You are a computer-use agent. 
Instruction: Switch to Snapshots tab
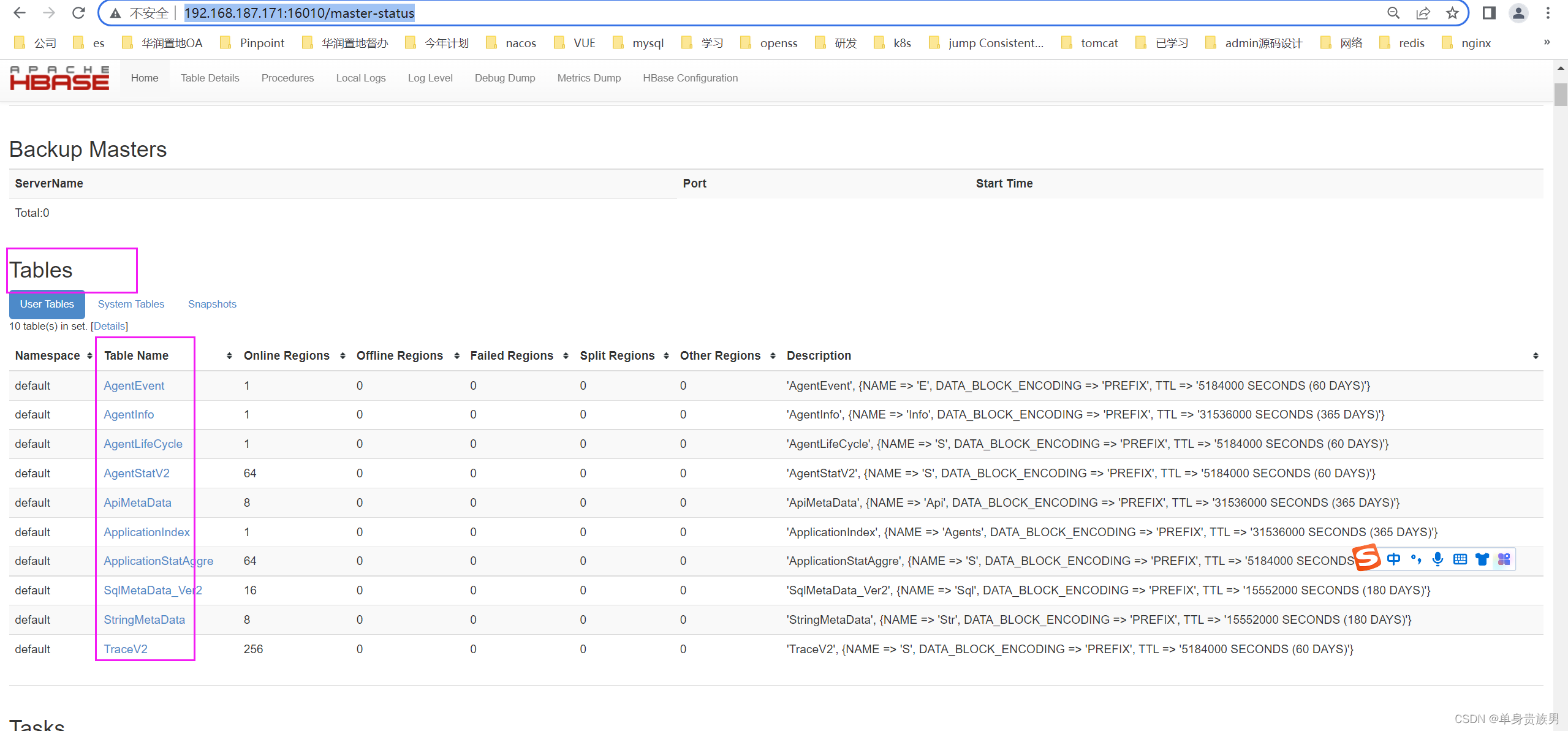pyautogui.click(x=212, y=304)
